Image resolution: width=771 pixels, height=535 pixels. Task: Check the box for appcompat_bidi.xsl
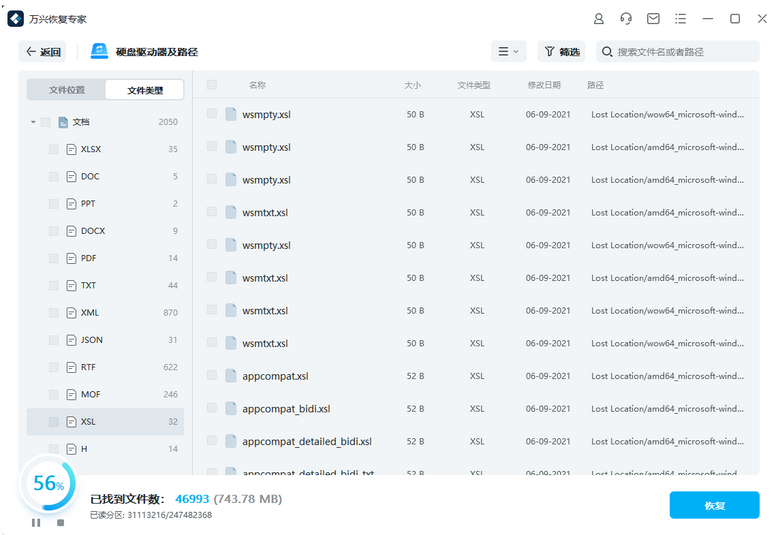(x=212, y=408)
